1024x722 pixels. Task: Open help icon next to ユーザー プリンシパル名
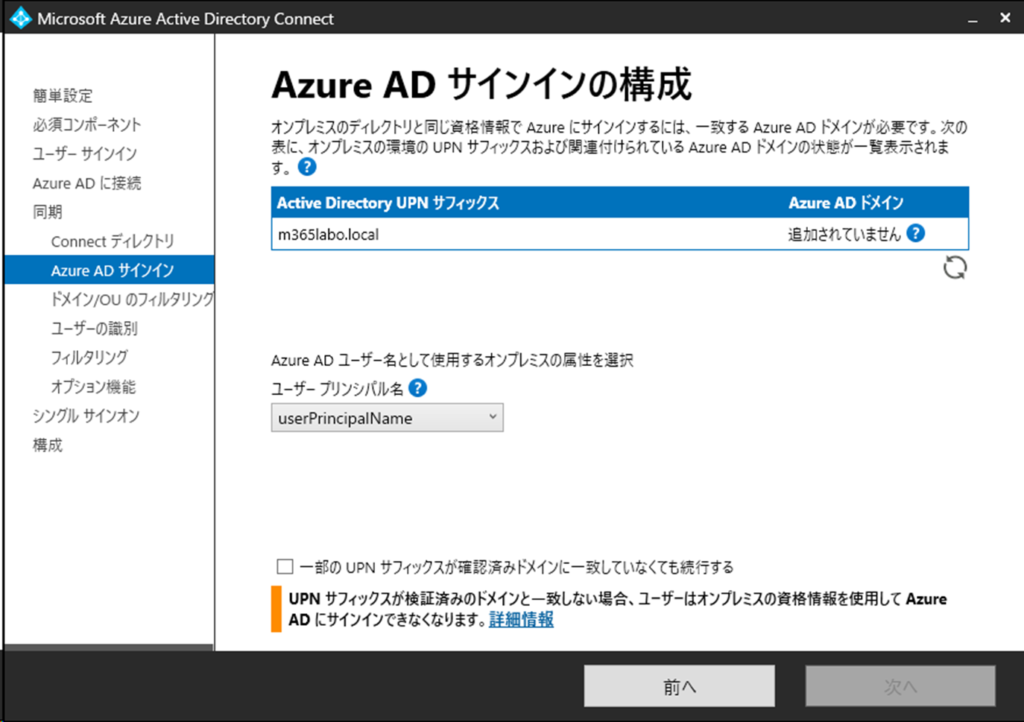(x=417, y=388)
